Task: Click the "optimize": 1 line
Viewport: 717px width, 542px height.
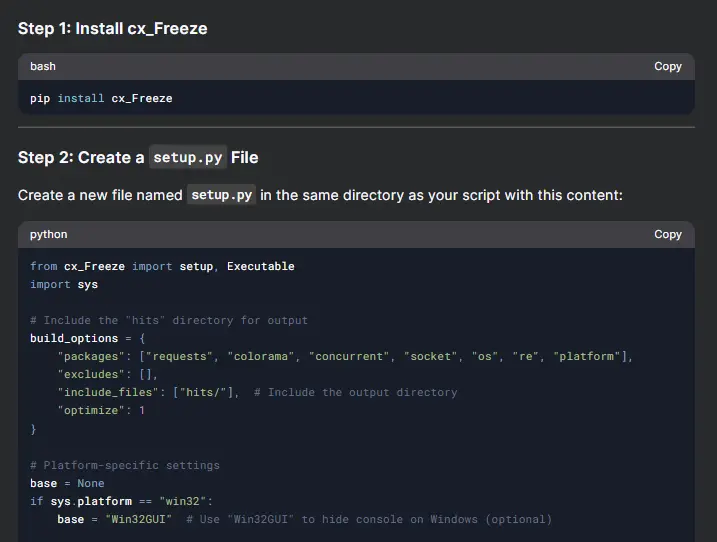Action: pyautogui.click(x=101, y=411)
